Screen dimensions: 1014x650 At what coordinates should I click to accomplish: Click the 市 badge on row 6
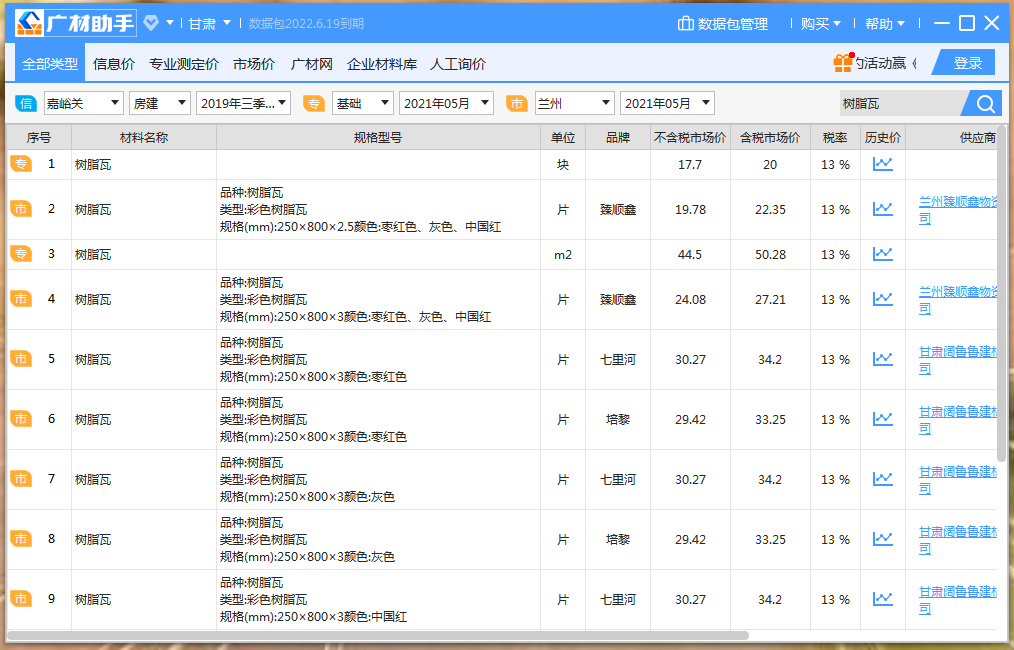[x=21, y=419]
